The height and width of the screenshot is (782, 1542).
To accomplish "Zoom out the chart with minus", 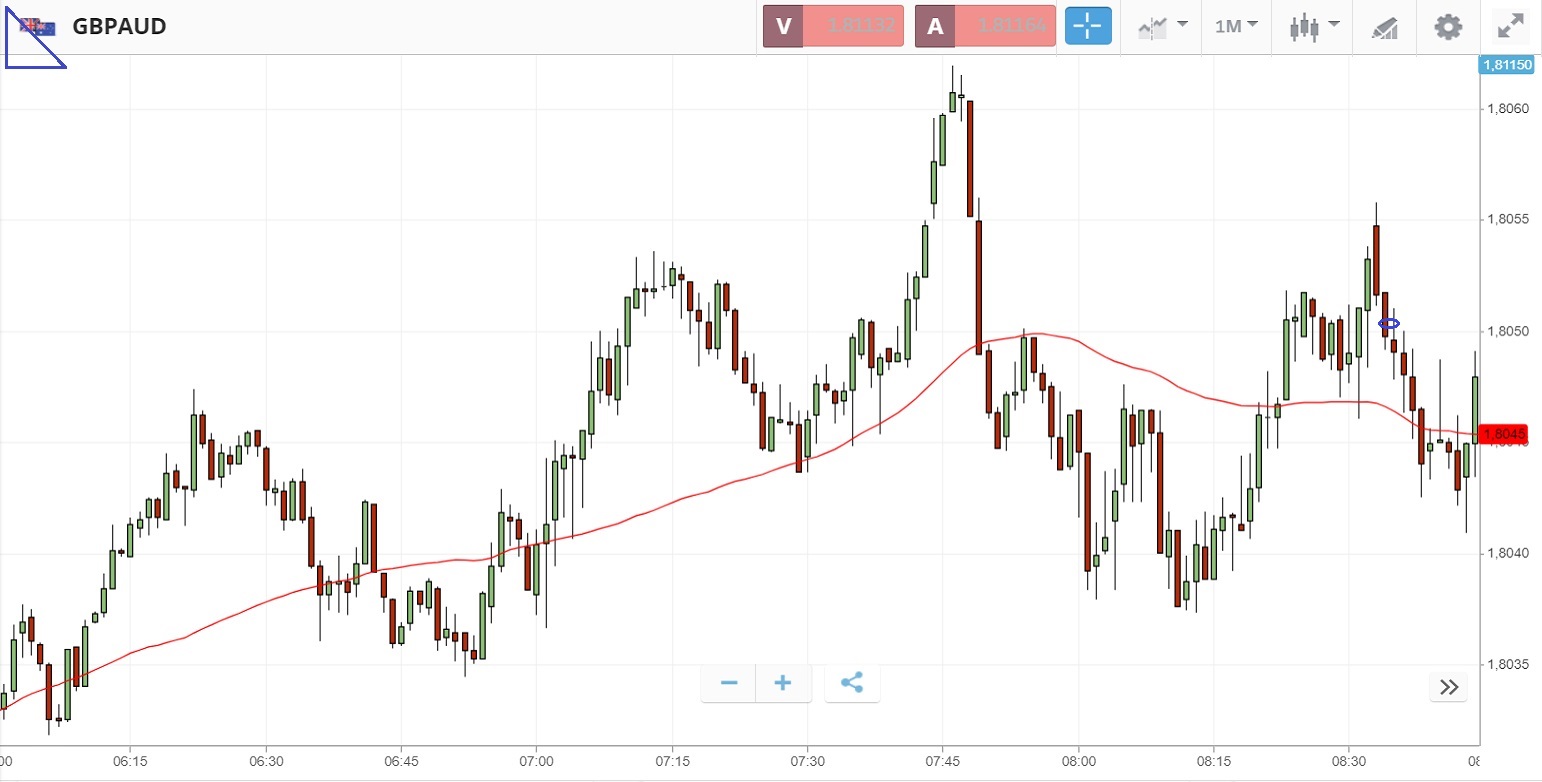I will (x=729, y=683).
